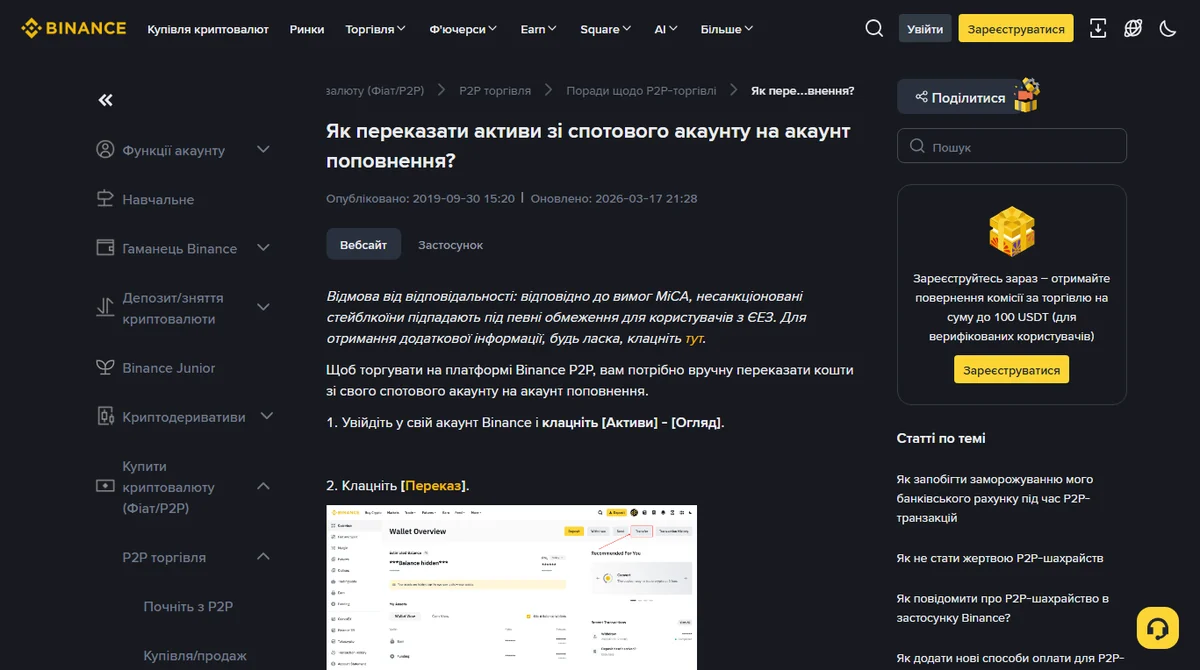Open Earn dropdown menu
The image size is (1200, 670).
click(x=539, y=29)
